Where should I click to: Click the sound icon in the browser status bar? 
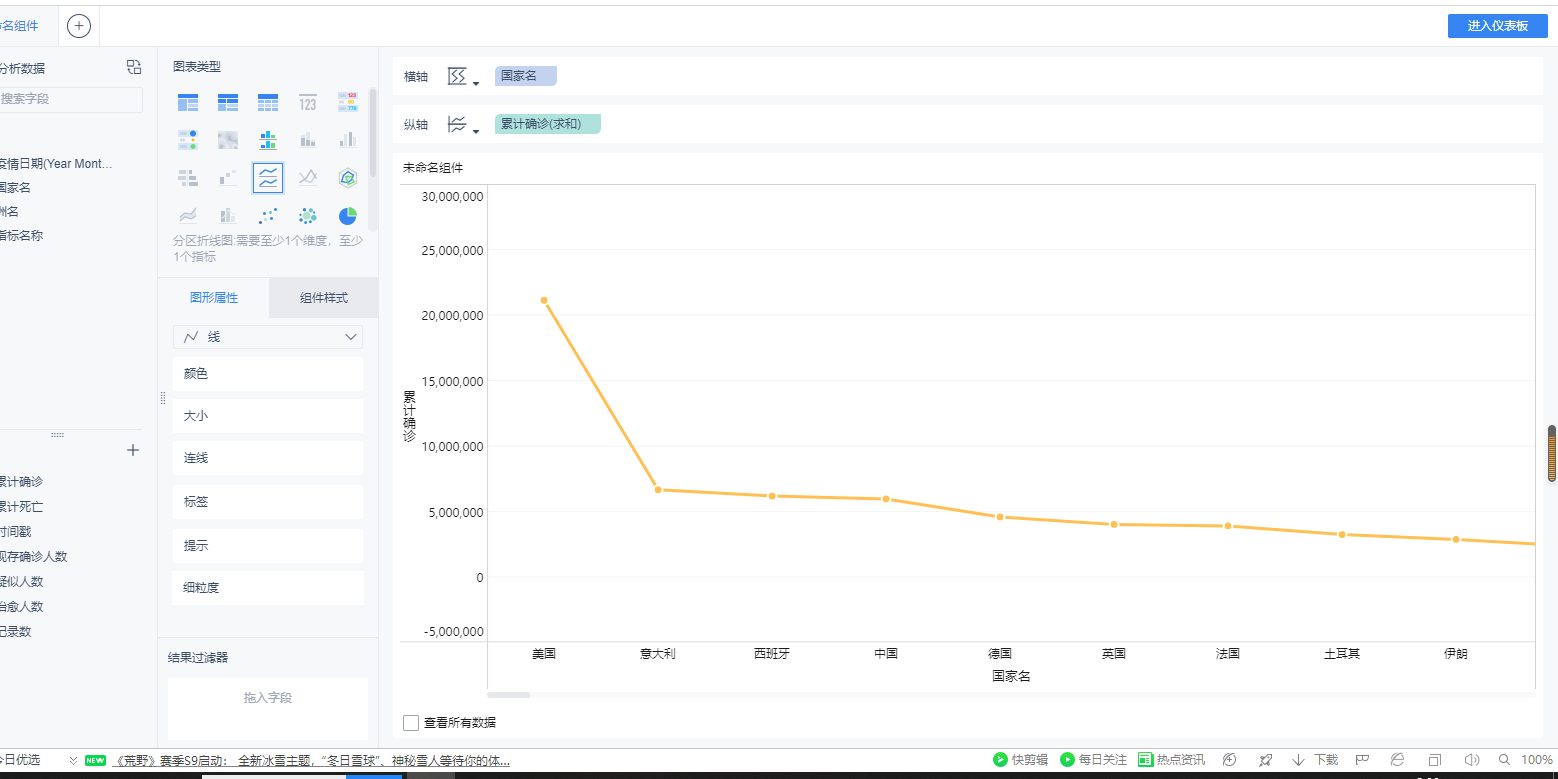point(1472,760)
